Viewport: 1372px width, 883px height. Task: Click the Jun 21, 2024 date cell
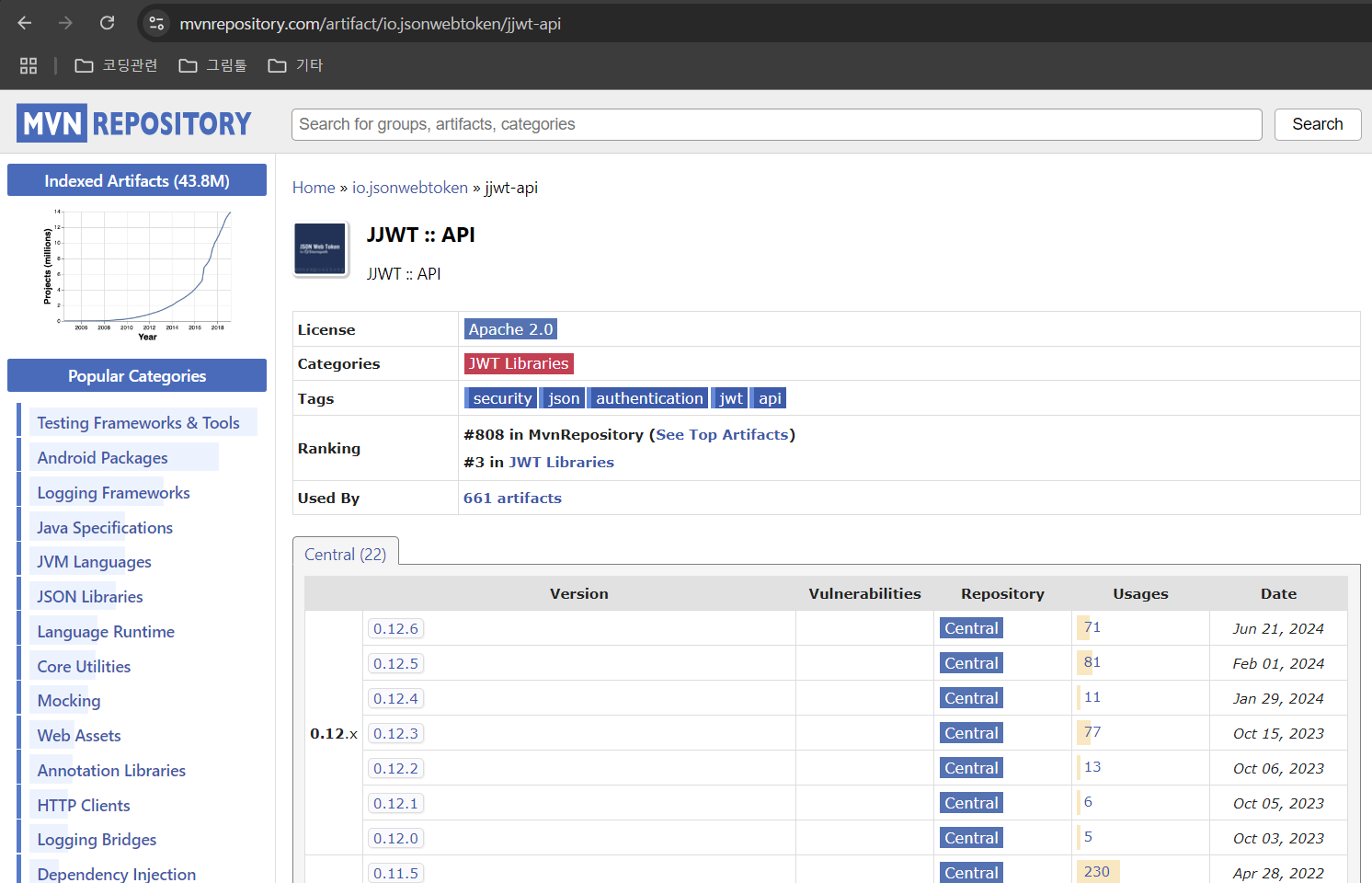pos(1278,629)
